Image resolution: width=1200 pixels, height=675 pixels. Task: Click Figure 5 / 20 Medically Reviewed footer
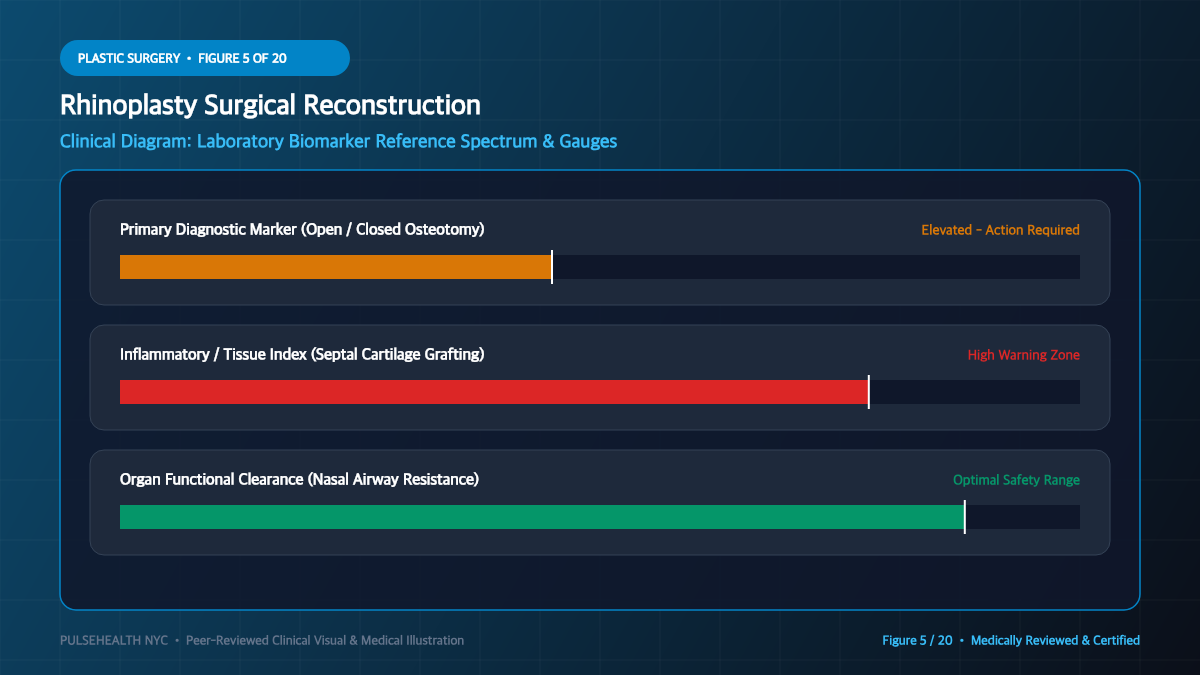[1011, 640]
